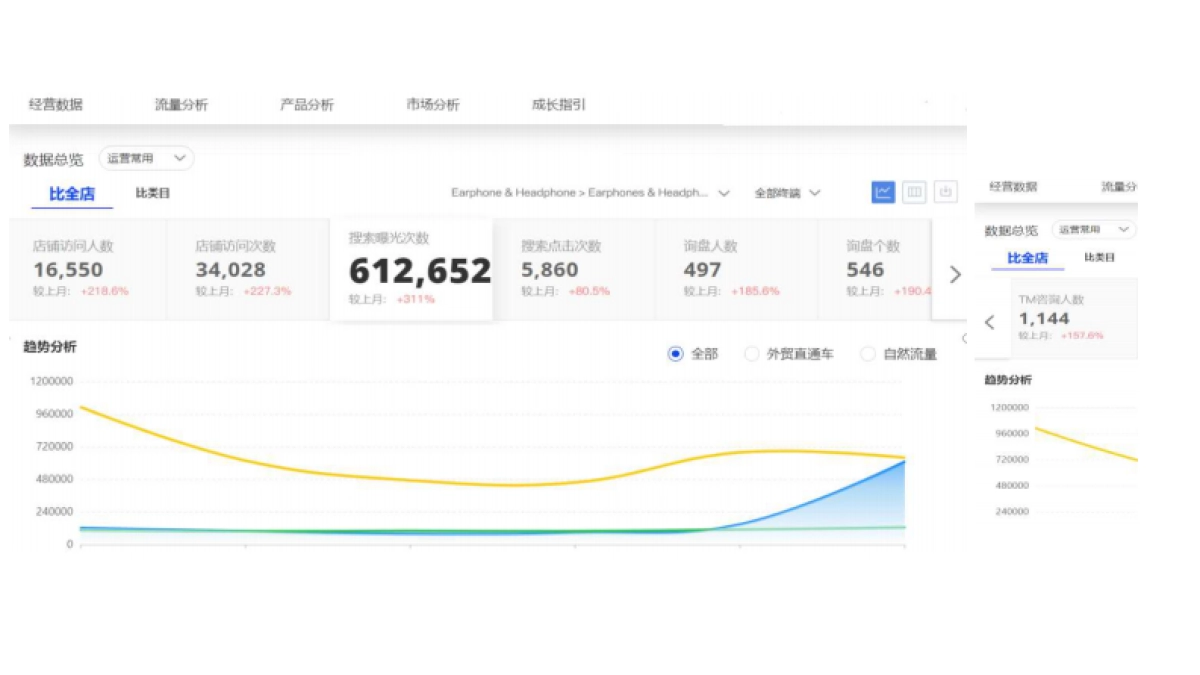The image size is (1200, 675).
Task: Click the download data icon
Action: point(945,192)
